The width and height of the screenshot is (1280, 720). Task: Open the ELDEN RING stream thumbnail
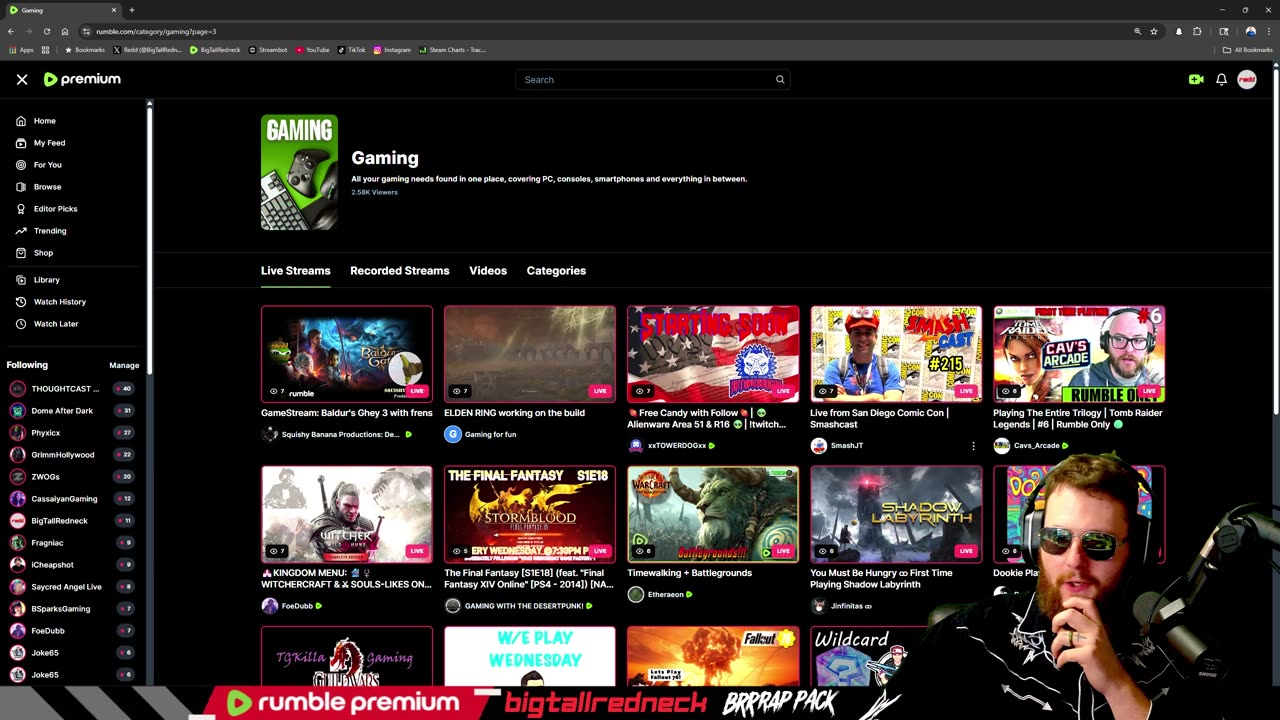click(530, 354)
